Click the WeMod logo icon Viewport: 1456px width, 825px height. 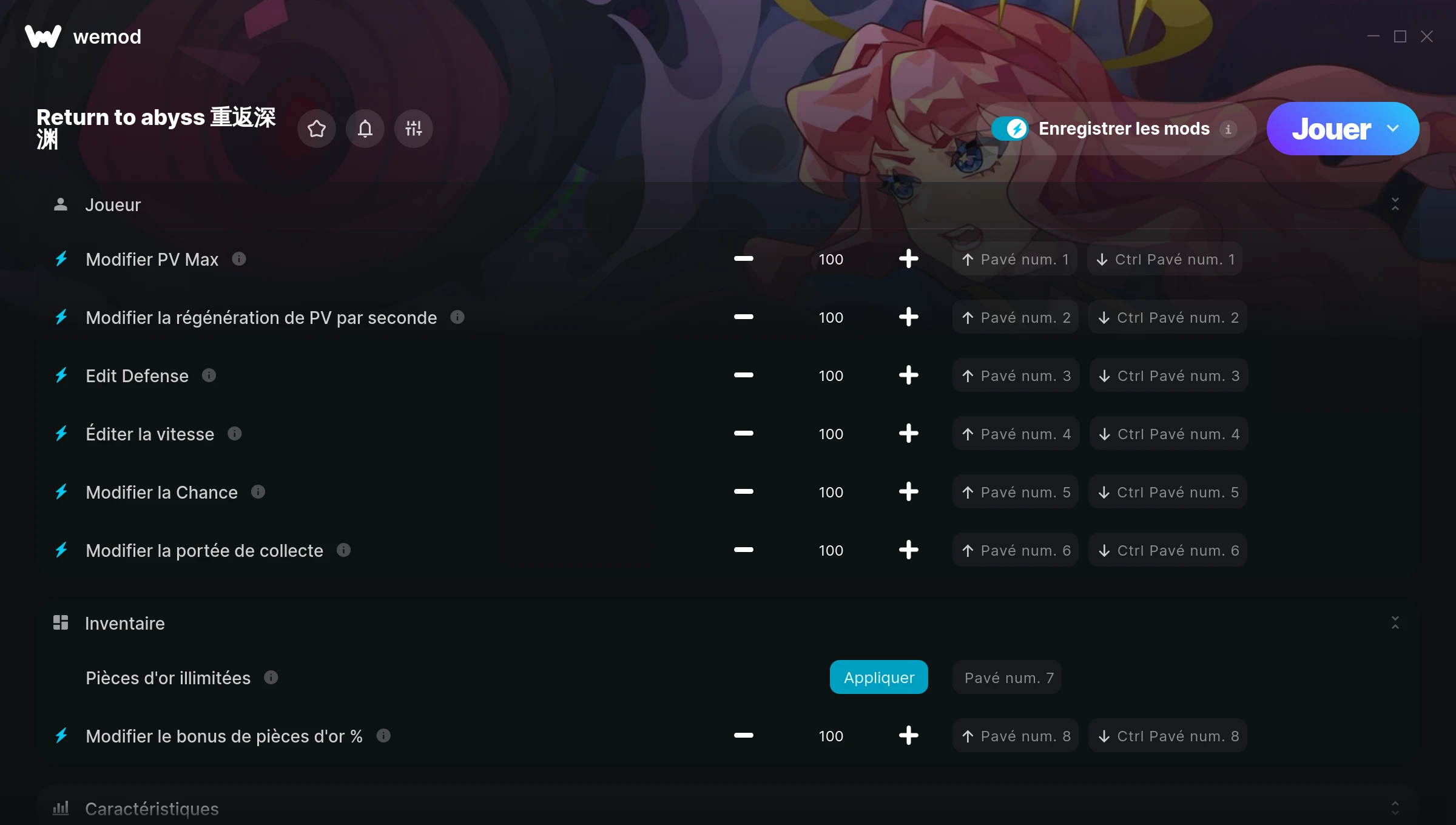click(43, 36)
